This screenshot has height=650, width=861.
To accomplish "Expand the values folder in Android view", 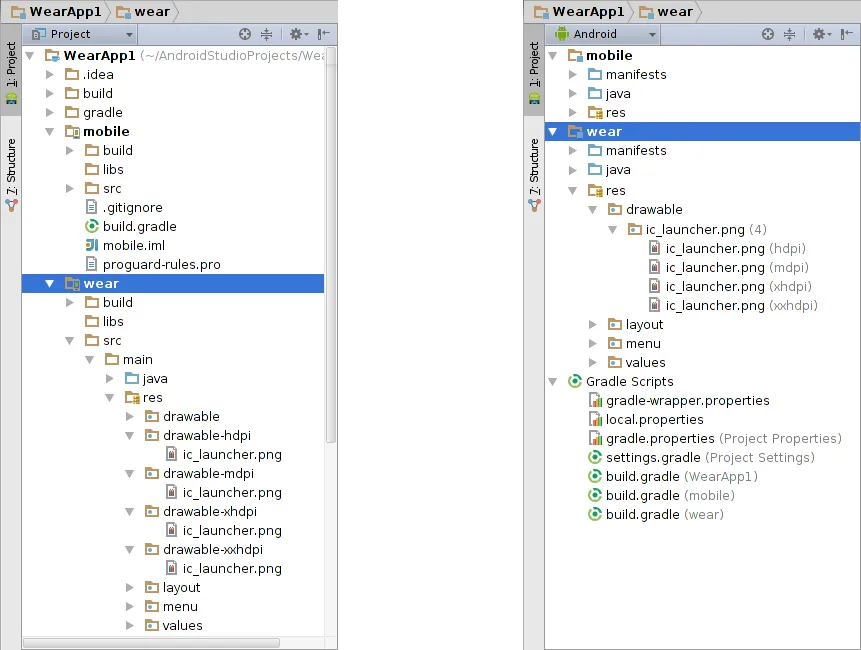I will pyautogui.click(x=592, y=362).
